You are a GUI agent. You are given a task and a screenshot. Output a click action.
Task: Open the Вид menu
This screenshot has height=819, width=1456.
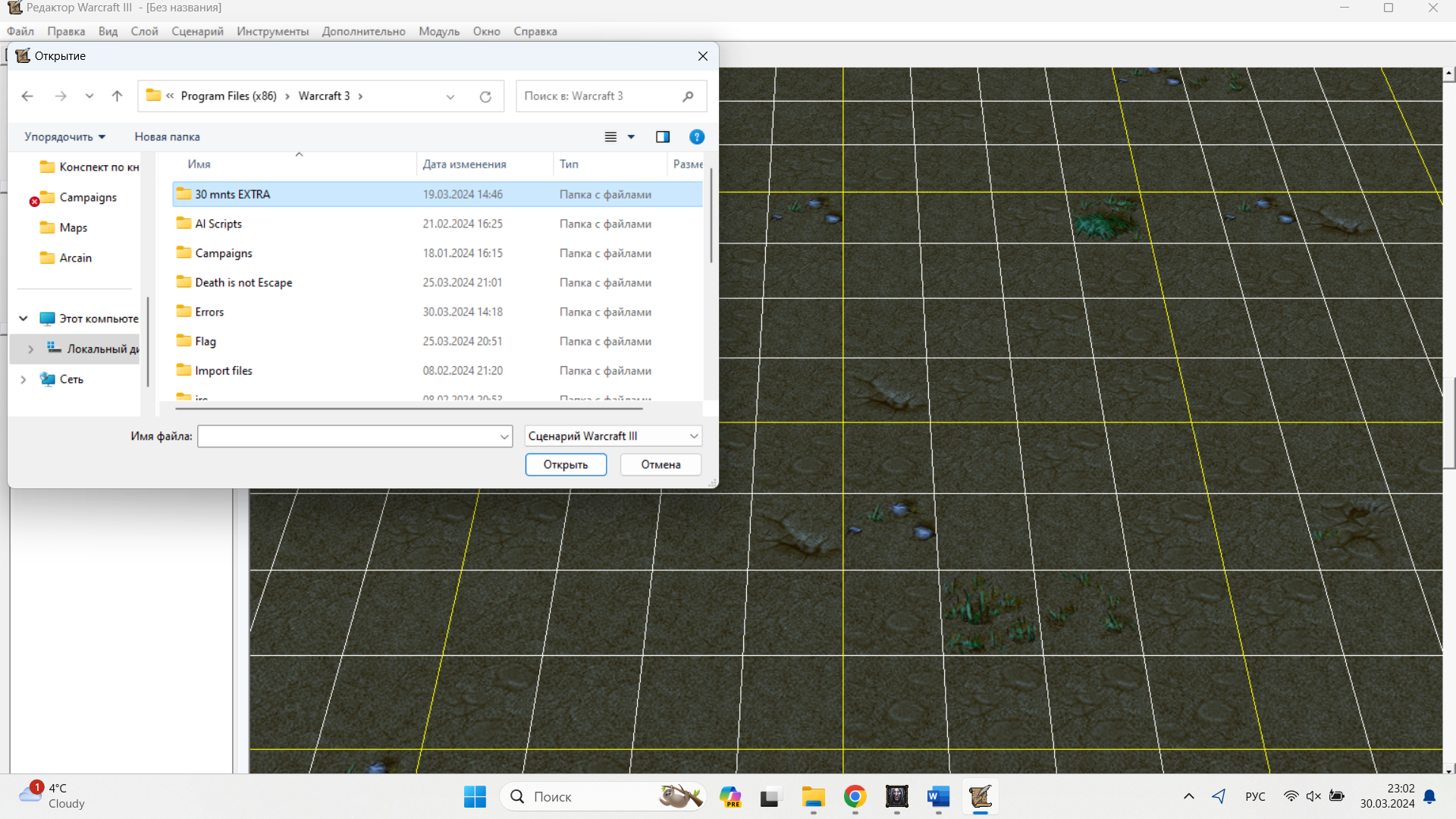pos(108,31)
